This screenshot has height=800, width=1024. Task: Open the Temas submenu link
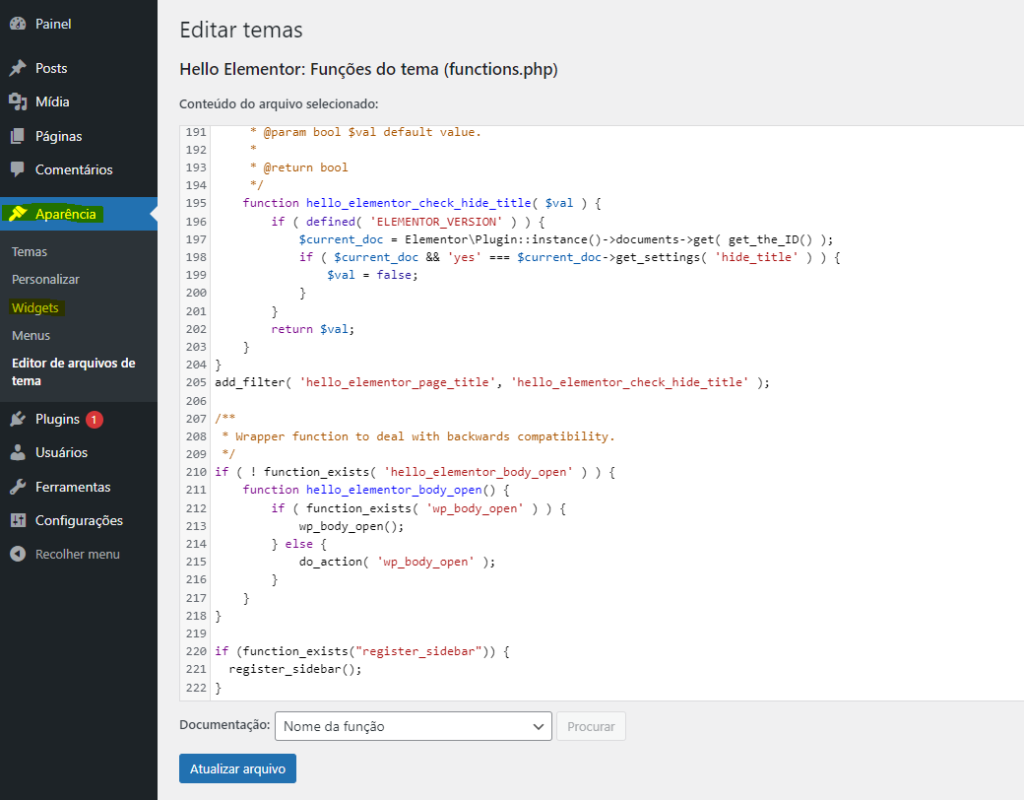point(29,251)
